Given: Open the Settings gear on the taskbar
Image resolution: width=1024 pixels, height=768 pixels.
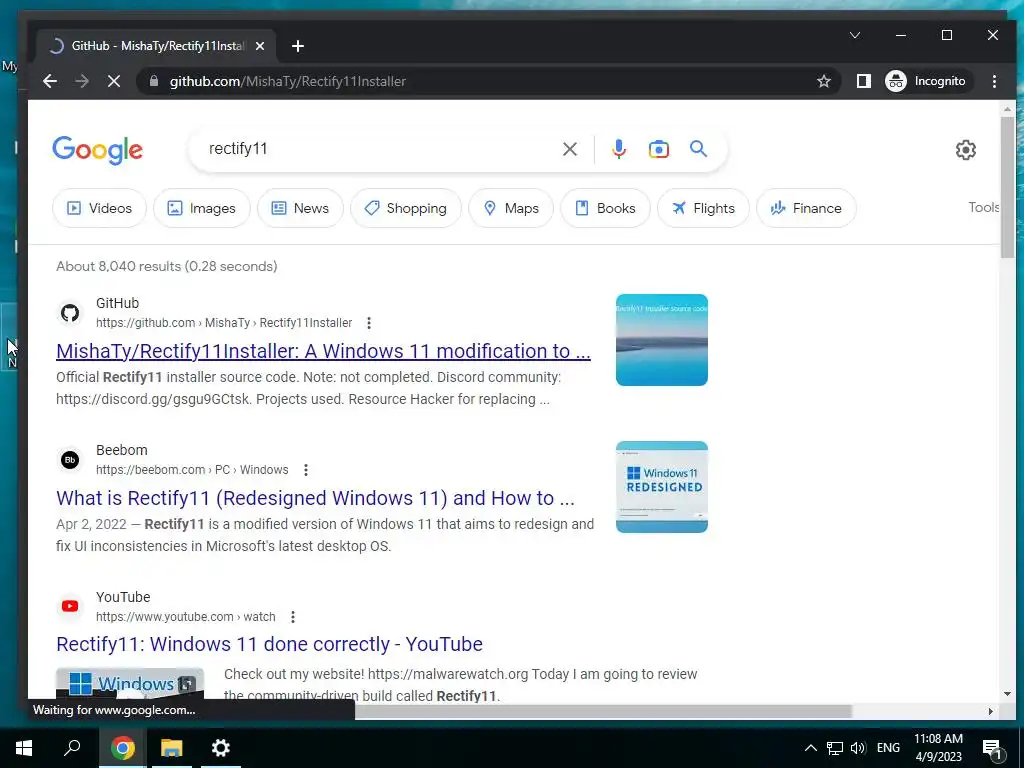Looking at the screenshot, I should tap(221, 748).
